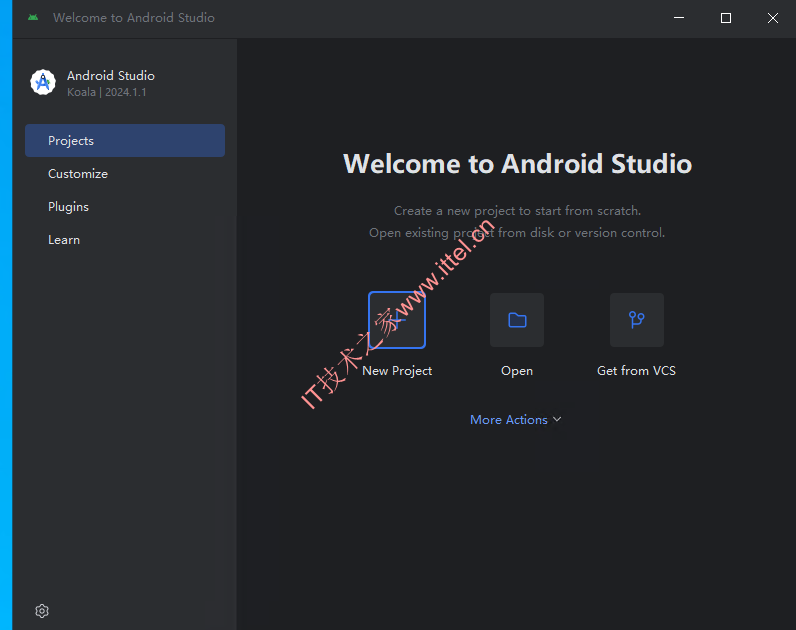Open settings via the gear icon
This screenshot has height=630, width=796.
click(42, 611)
